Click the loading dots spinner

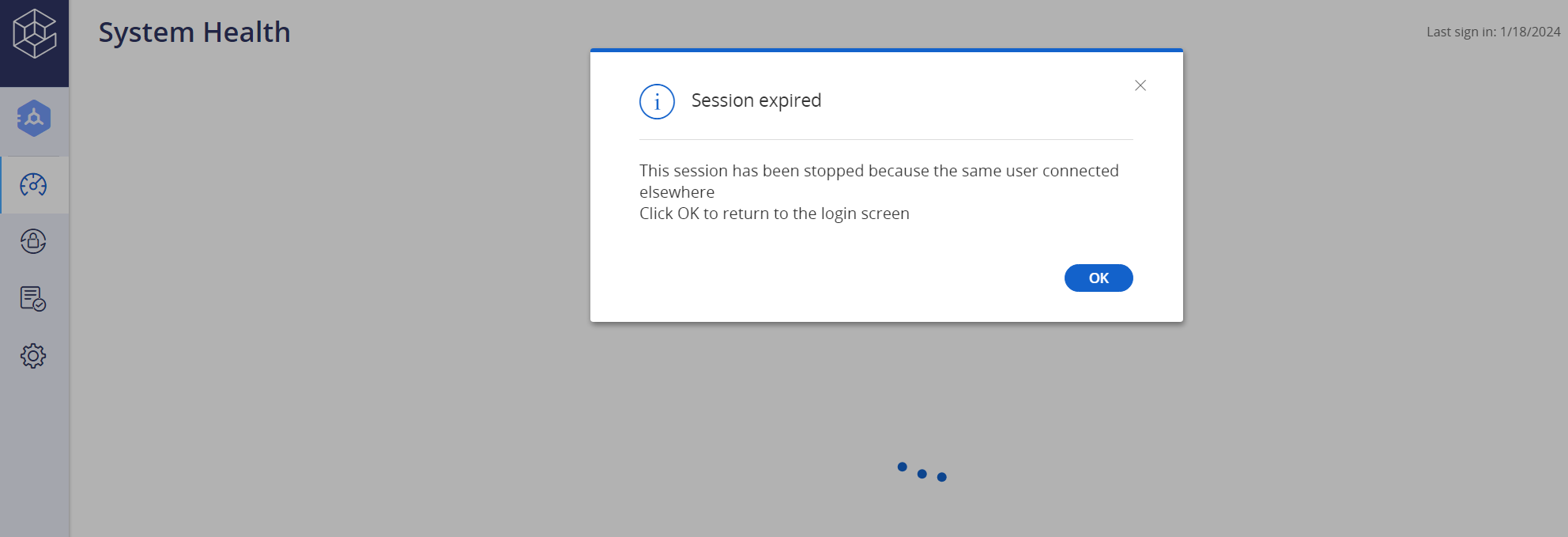(x=922, y=472)
